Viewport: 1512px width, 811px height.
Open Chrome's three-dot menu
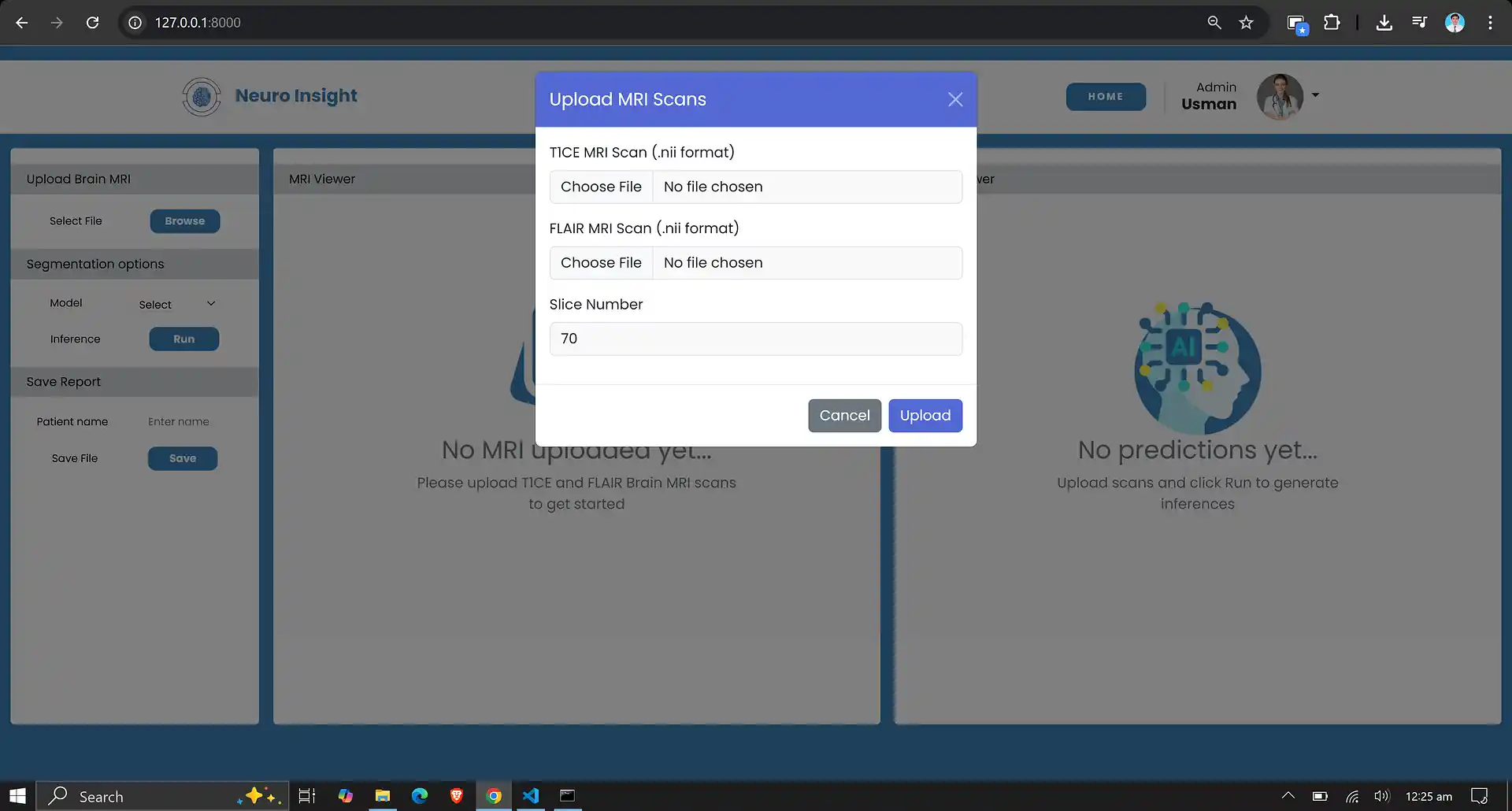point(1491,22)
